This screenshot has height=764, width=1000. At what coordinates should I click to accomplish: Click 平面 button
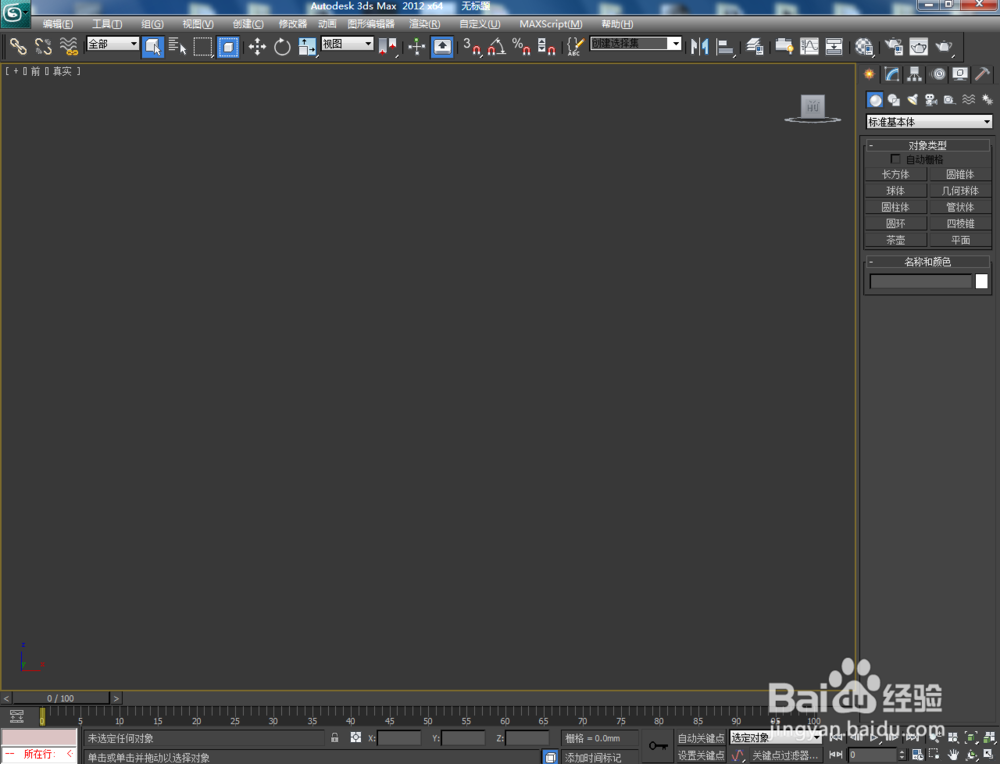pos(960,240)
